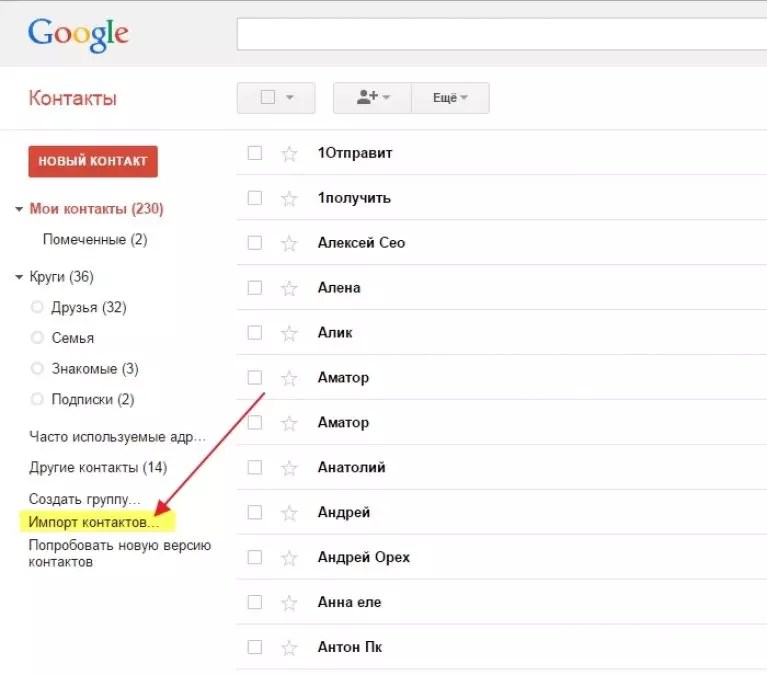Image resolution: width=767 pixels, height=675 pixels.
Task: Open the add-to-contacts person icon button
Action: [373, 98]
